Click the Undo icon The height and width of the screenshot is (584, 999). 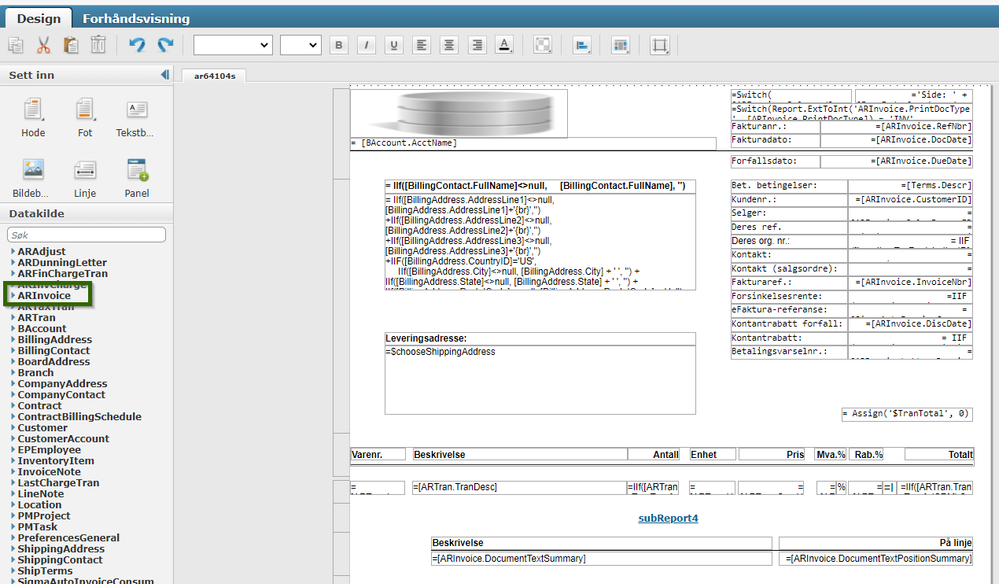click(x=137, y=45)
